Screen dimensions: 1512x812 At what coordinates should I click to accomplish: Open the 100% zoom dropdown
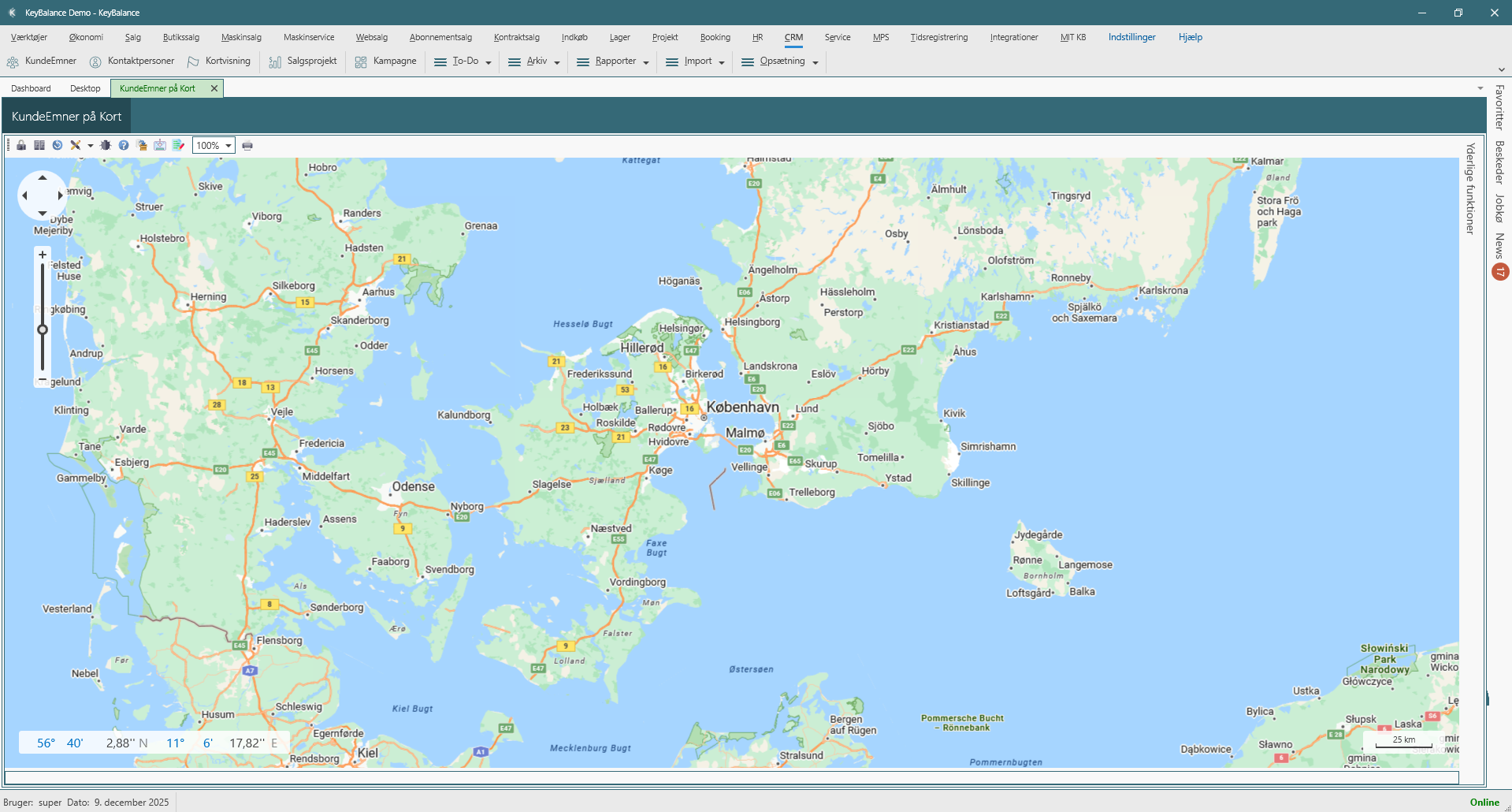point(228,145)
